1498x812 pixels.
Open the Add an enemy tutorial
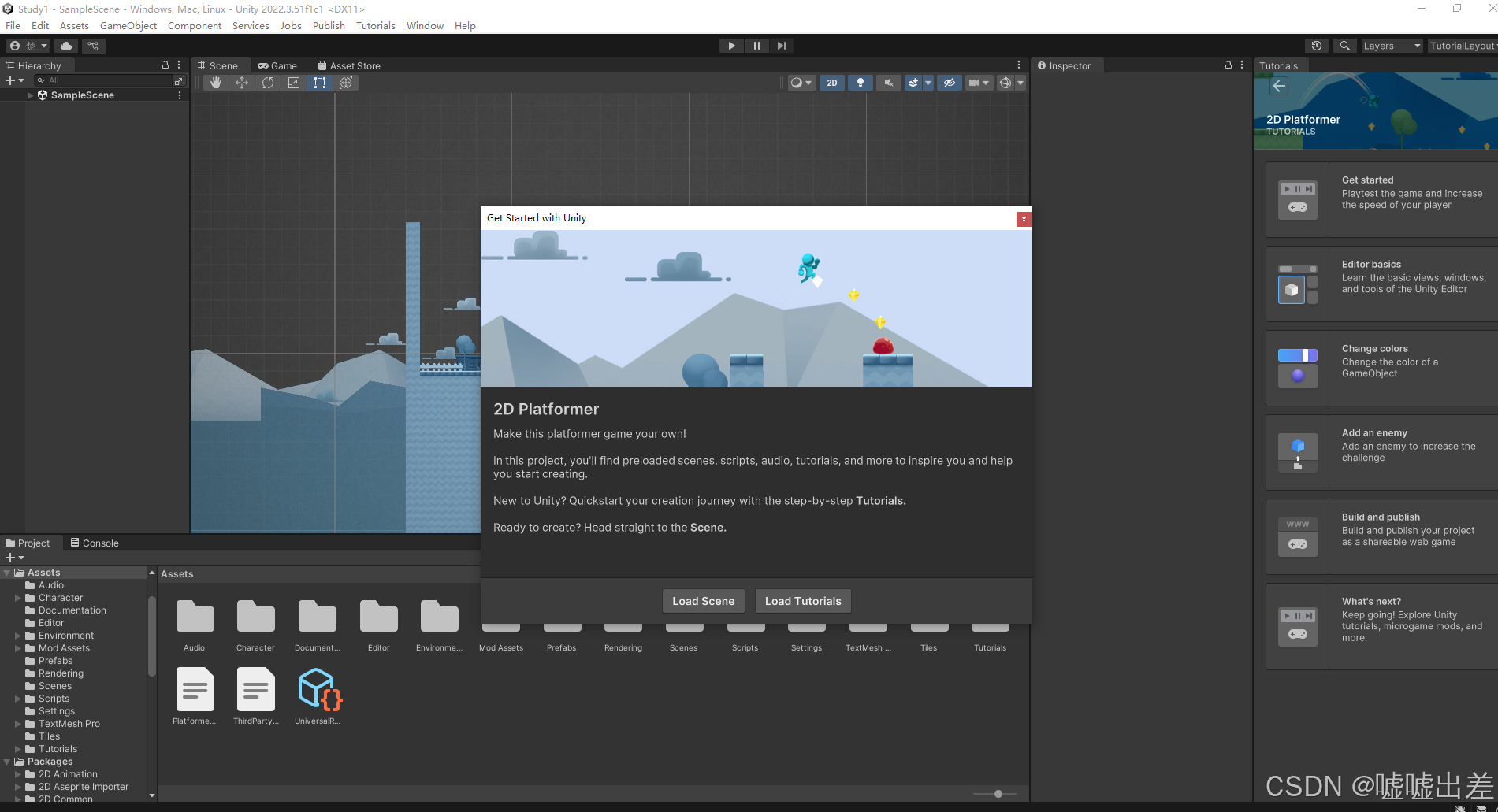pos(1381,453)
